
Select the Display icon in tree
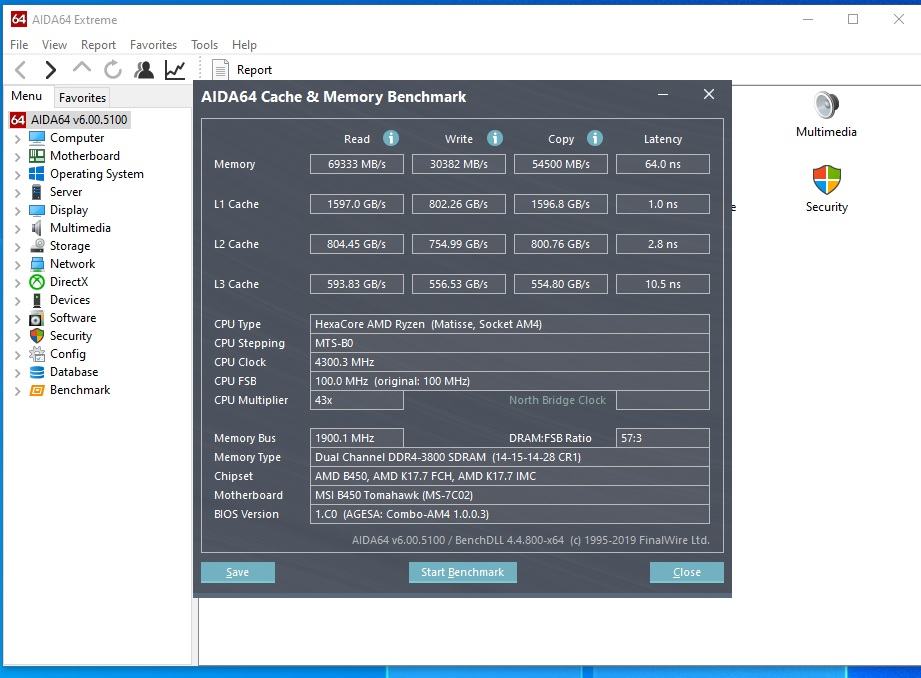(37, 210)
